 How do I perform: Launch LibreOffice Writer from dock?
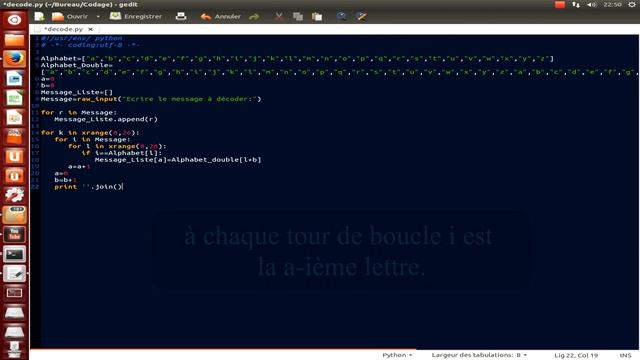(14, 78)
